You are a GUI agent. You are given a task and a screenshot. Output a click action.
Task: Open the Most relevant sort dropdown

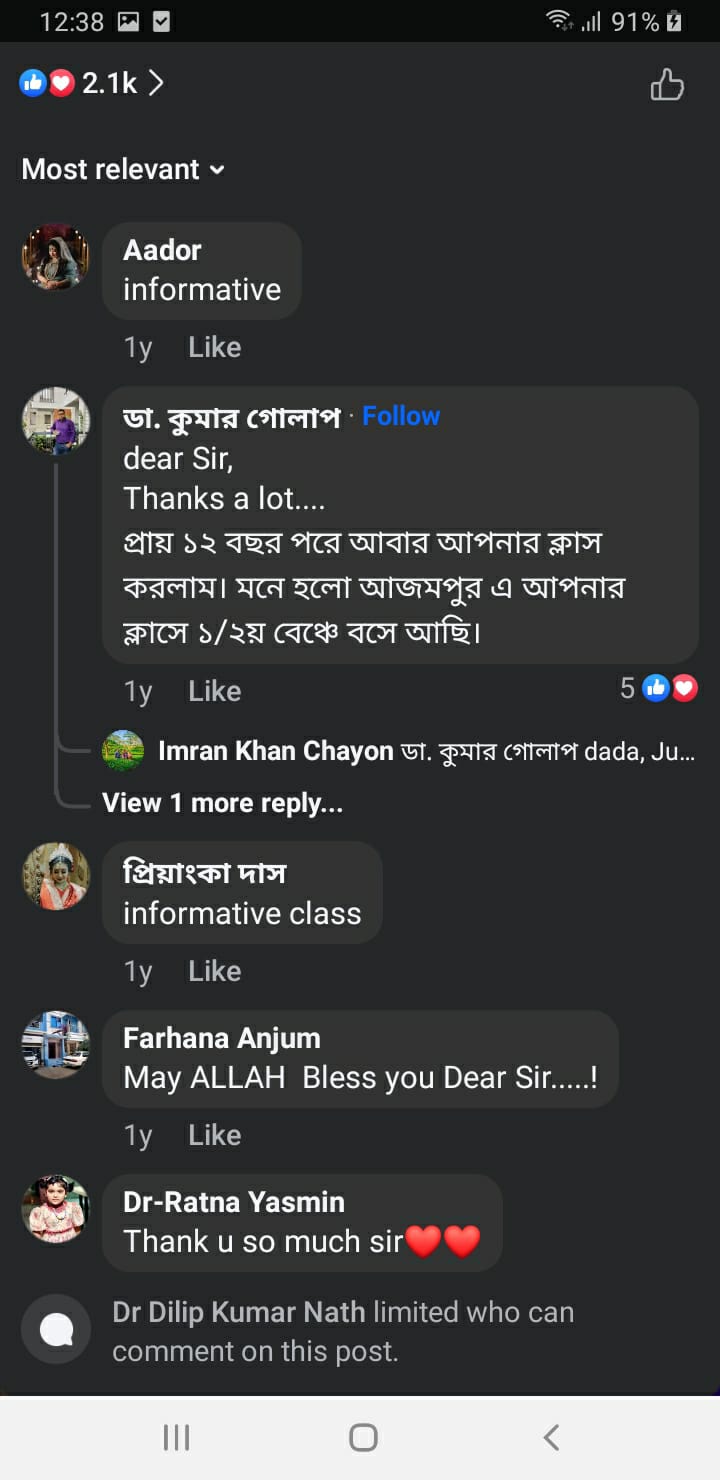(123, 169)
